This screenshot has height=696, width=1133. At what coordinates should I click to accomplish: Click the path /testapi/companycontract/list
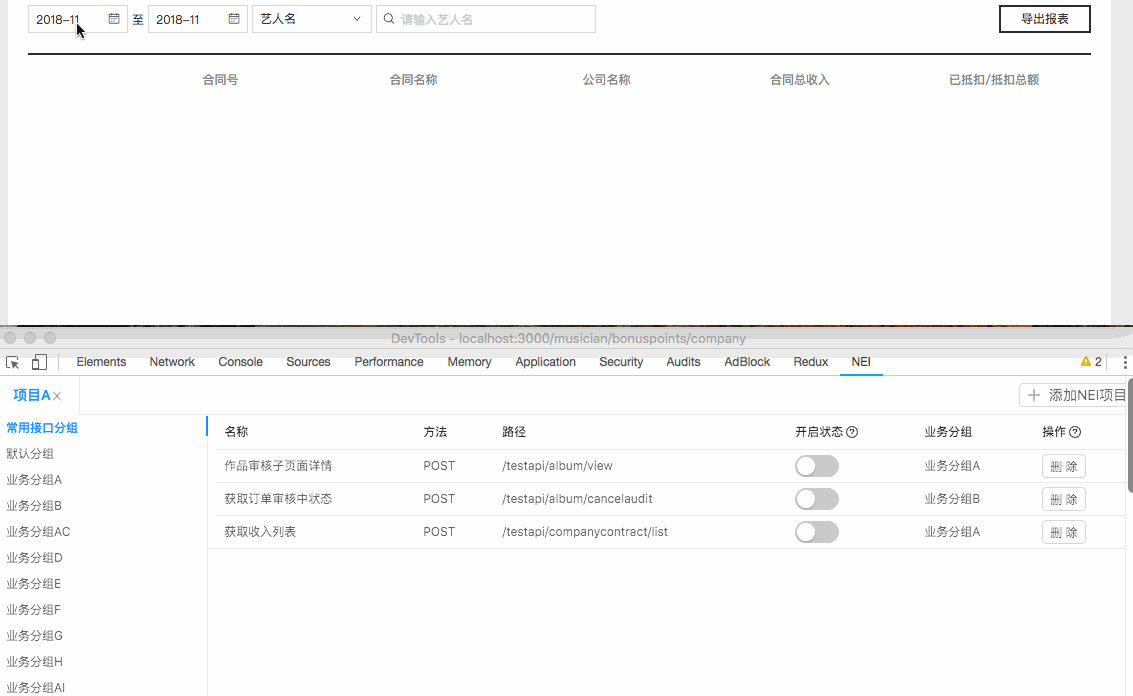[585, 533]
